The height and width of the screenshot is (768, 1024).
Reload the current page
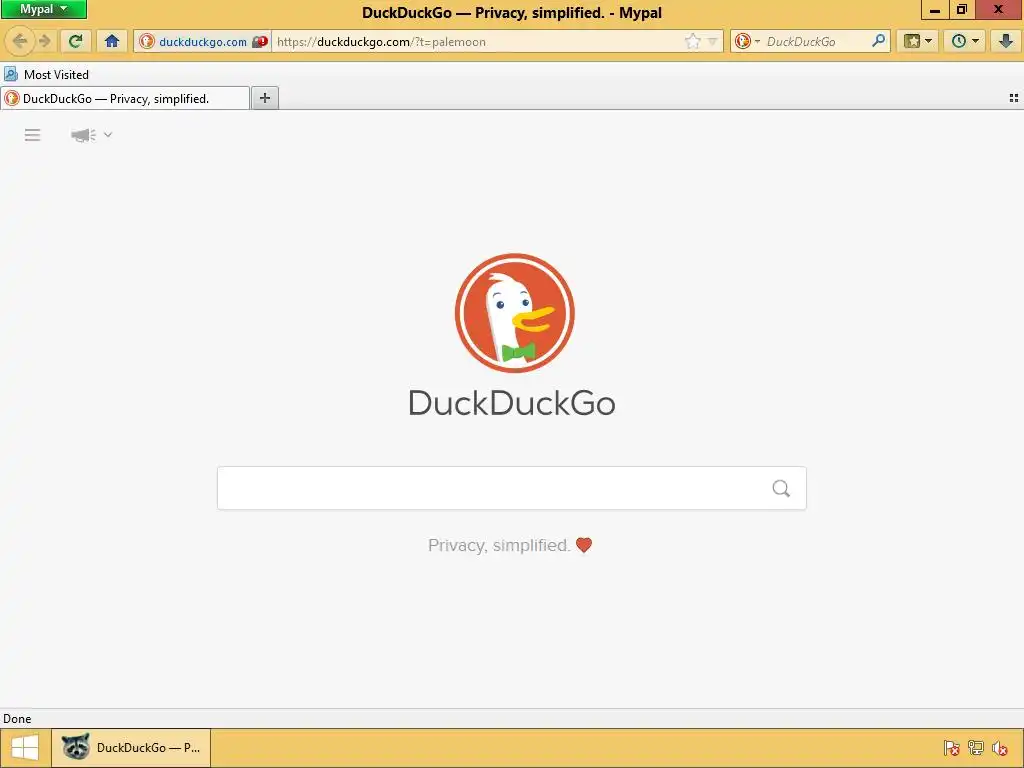[x=76, y=42]
